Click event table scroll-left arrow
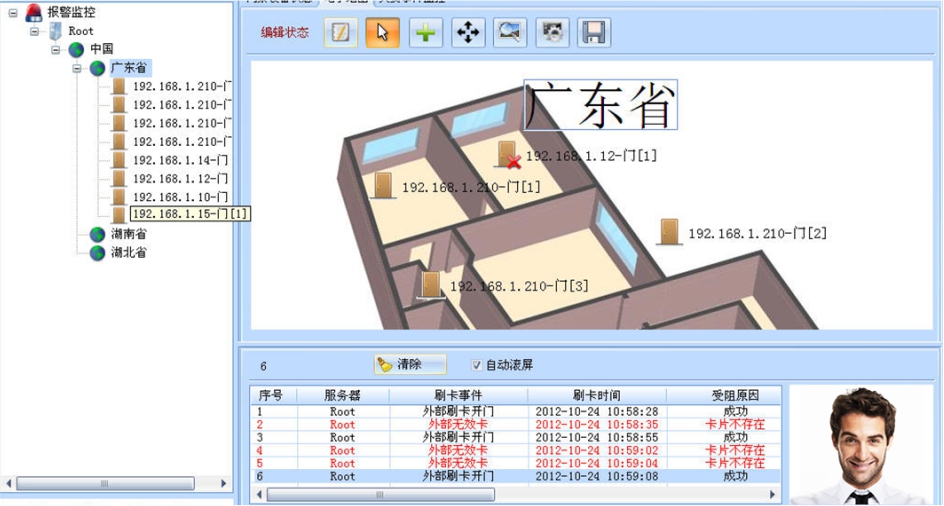This screenshot has height=506, width=944. pyautogui.click(x=259, y=495)
